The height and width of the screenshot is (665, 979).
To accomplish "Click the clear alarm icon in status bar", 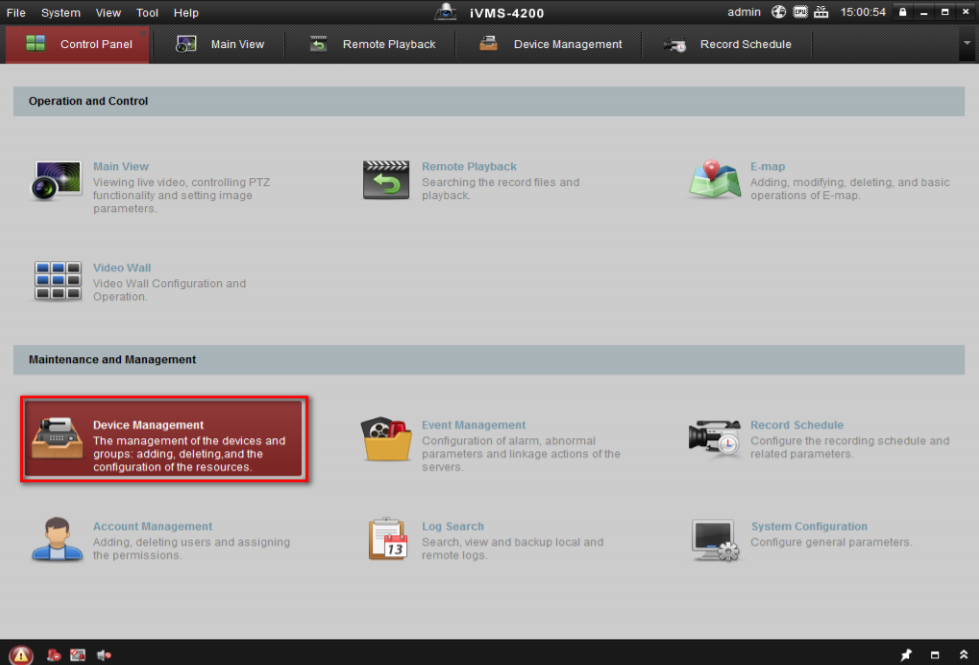I will point(54,655).
